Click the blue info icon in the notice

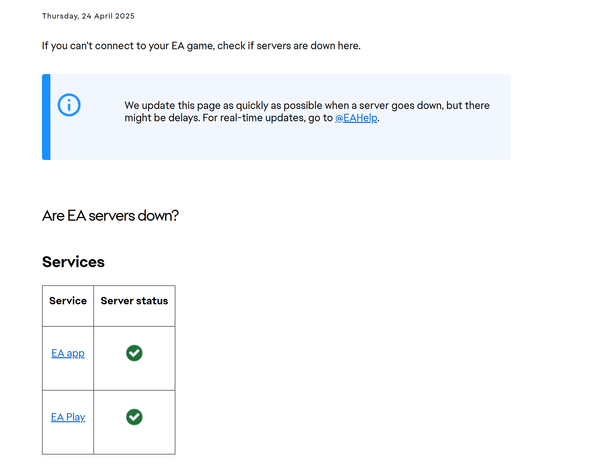click(69, 105)
